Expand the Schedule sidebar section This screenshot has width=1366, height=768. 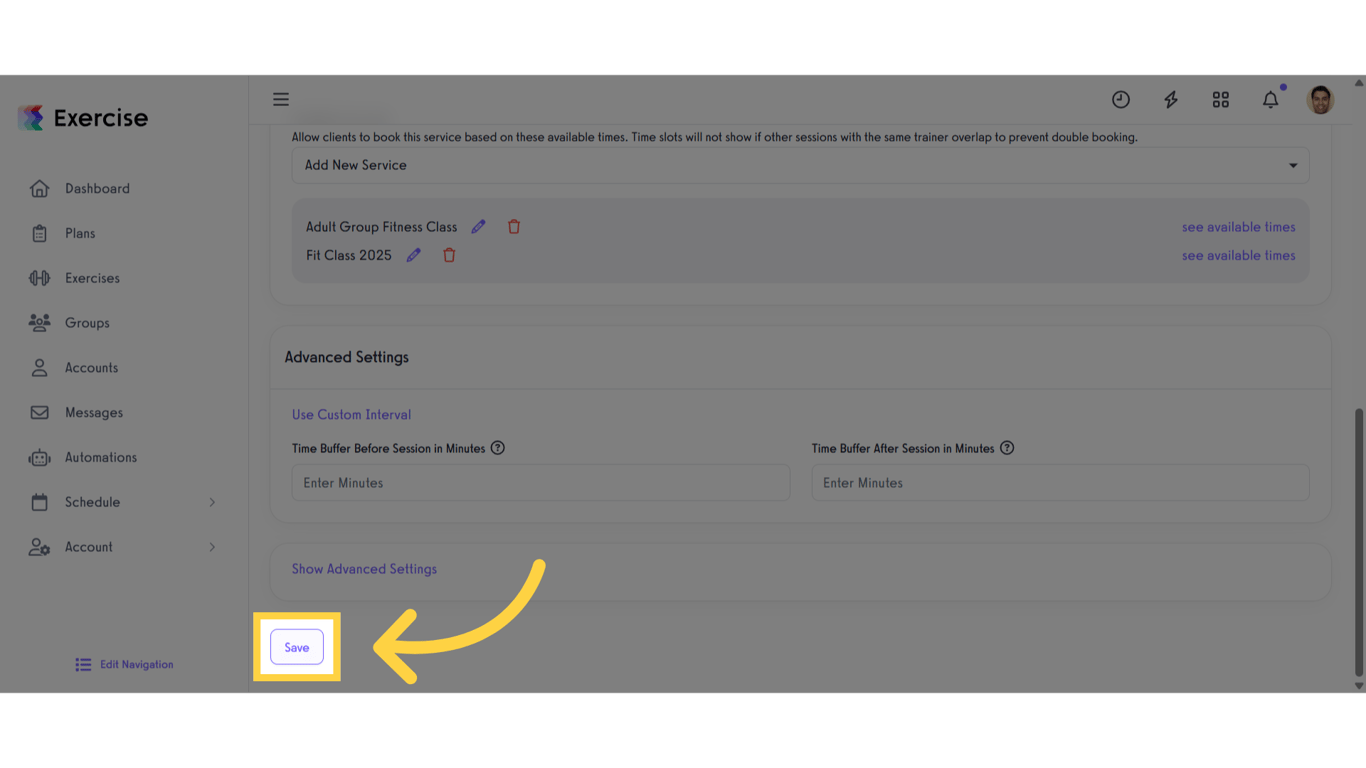(x=93, y=502)
